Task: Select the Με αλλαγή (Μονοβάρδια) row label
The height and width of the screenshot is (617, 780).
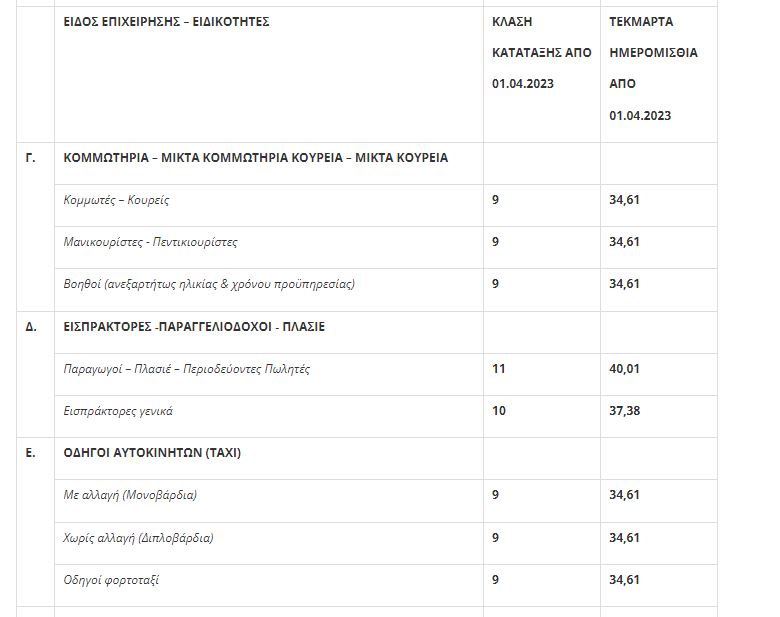Action: tap(130, 495)
